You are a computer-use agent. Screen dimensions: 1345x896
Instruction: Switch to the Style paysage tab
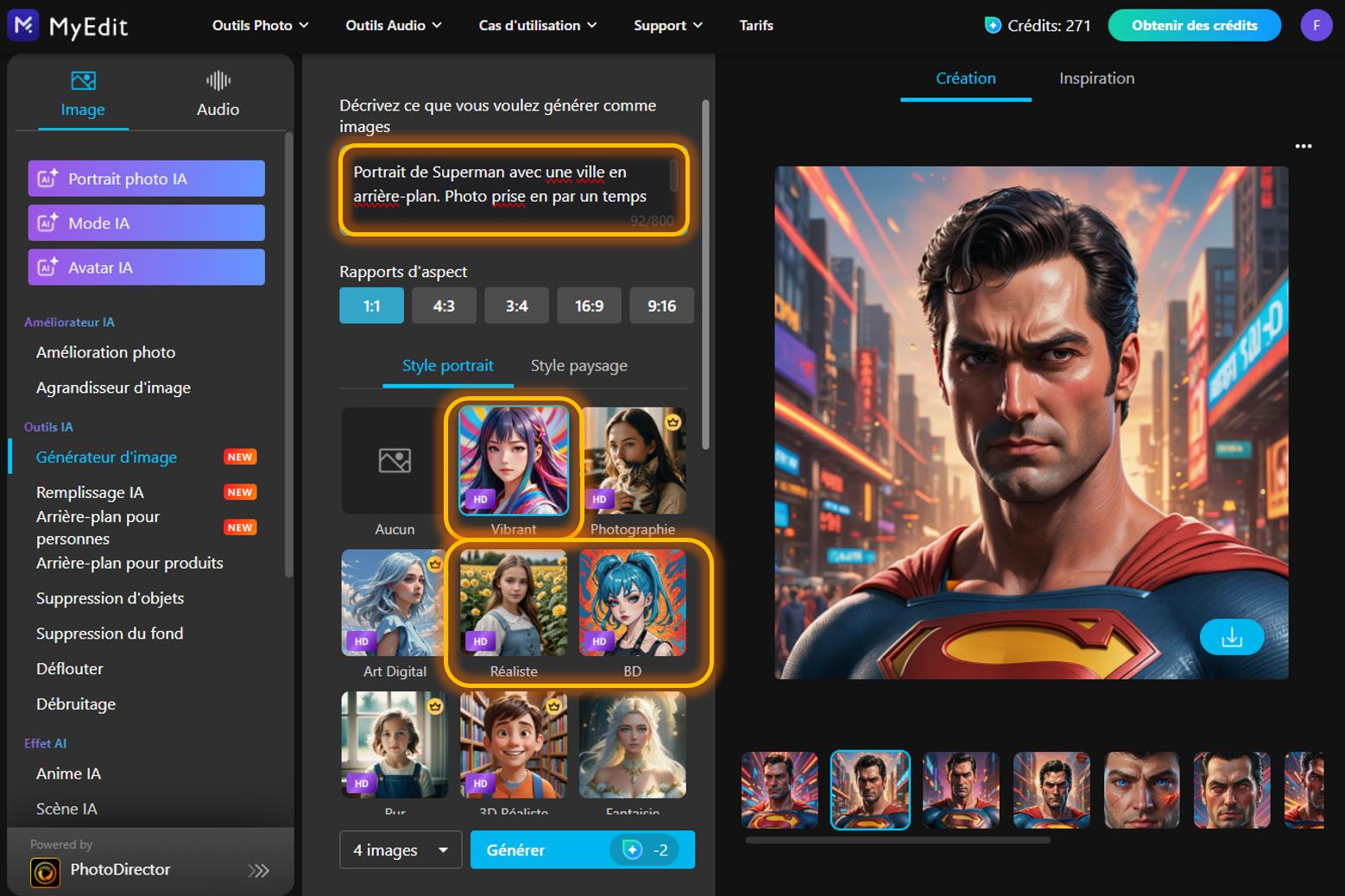579,366
